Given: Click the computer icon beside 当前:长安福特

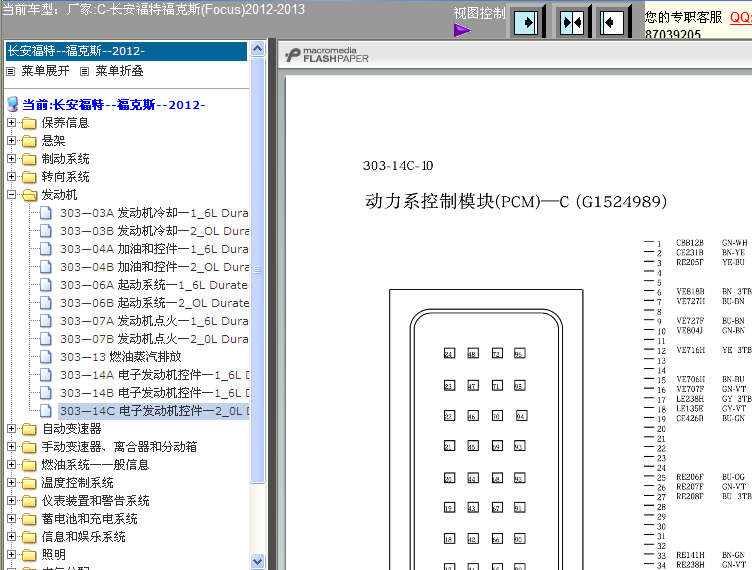Looking at the screenshot, I should (13, 104).
